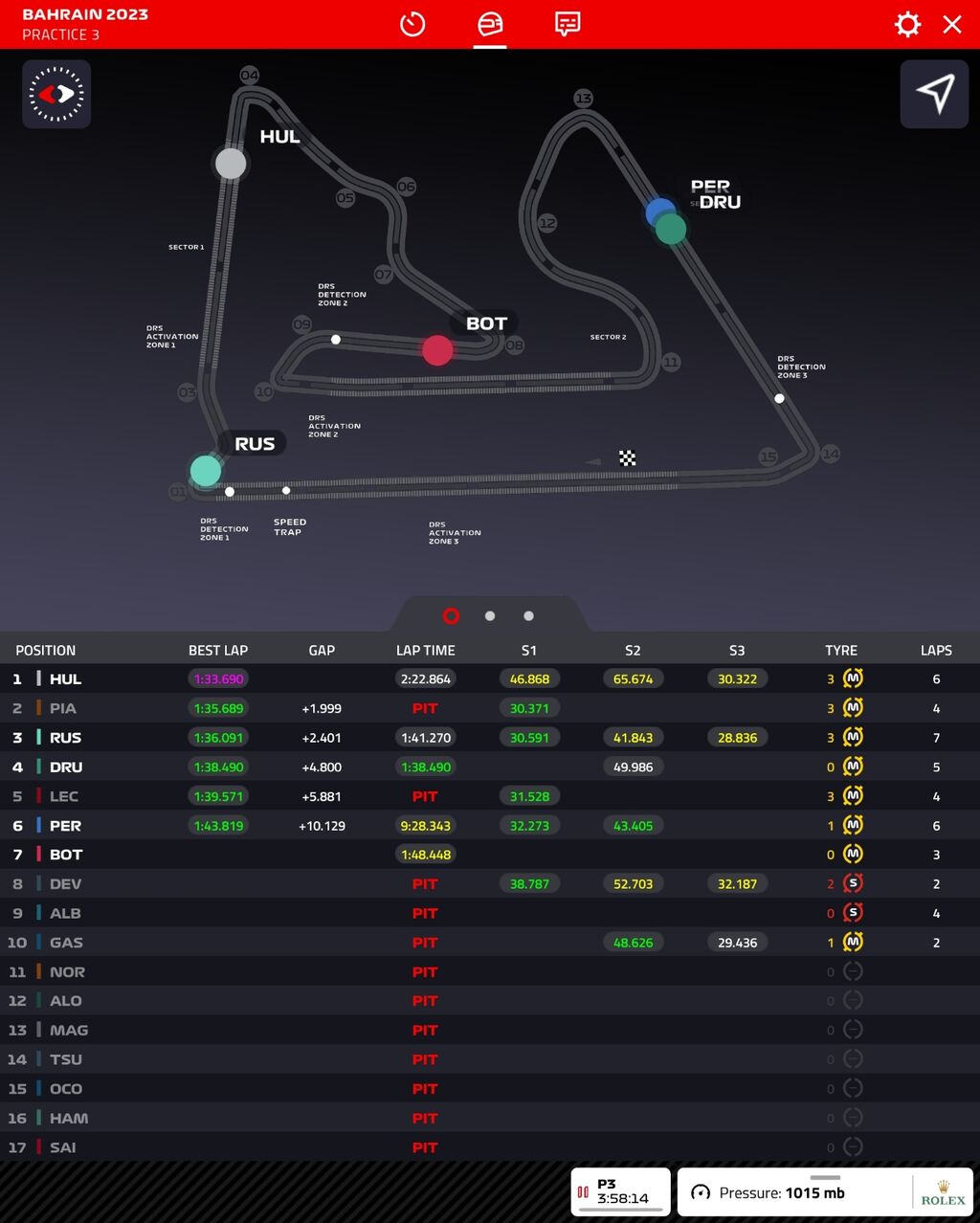Tap the LAPS column header
Image resolution: width=980 pixels, height=1223 pixels.
point(936,650)
